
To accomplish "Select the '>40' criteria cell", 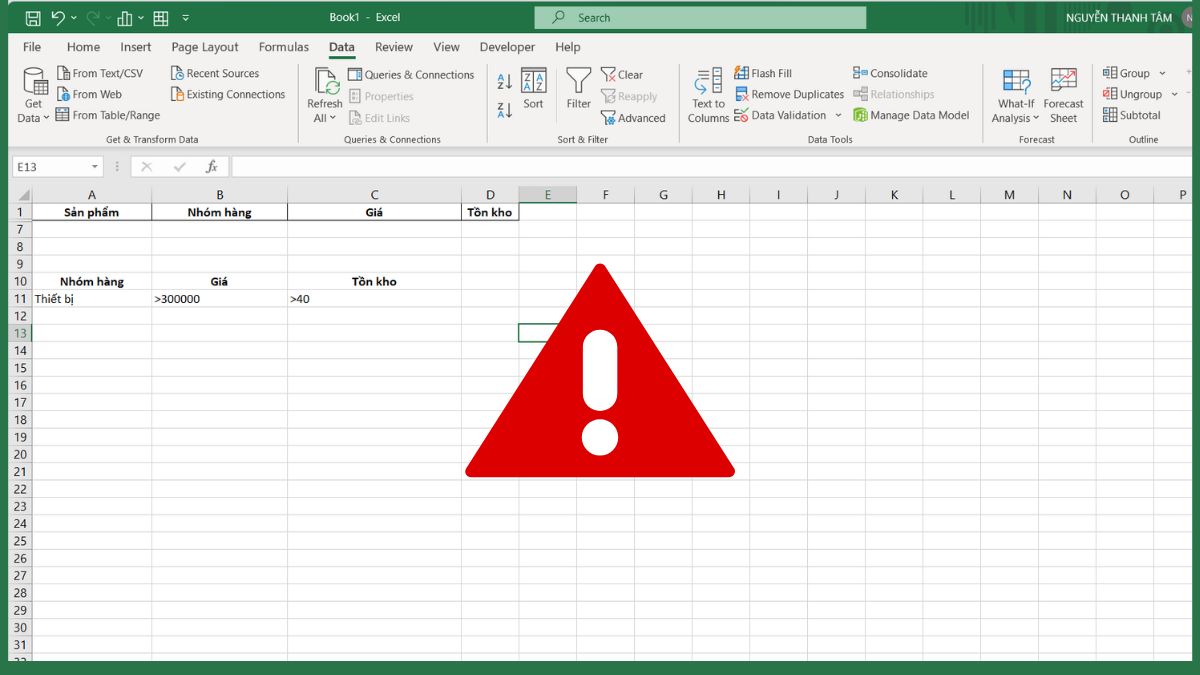I will tap(374, 298).
